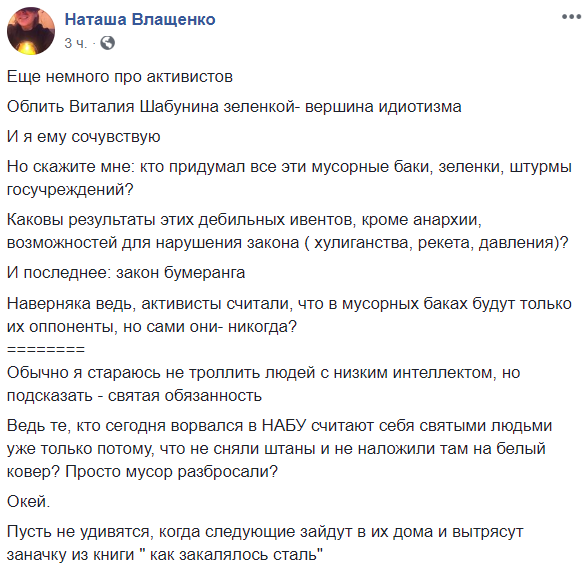The width and height of the screenshot is (587, 571).
Task: Click the line 'И последнее: закон бумеранга'
Action: click(126, 273)
